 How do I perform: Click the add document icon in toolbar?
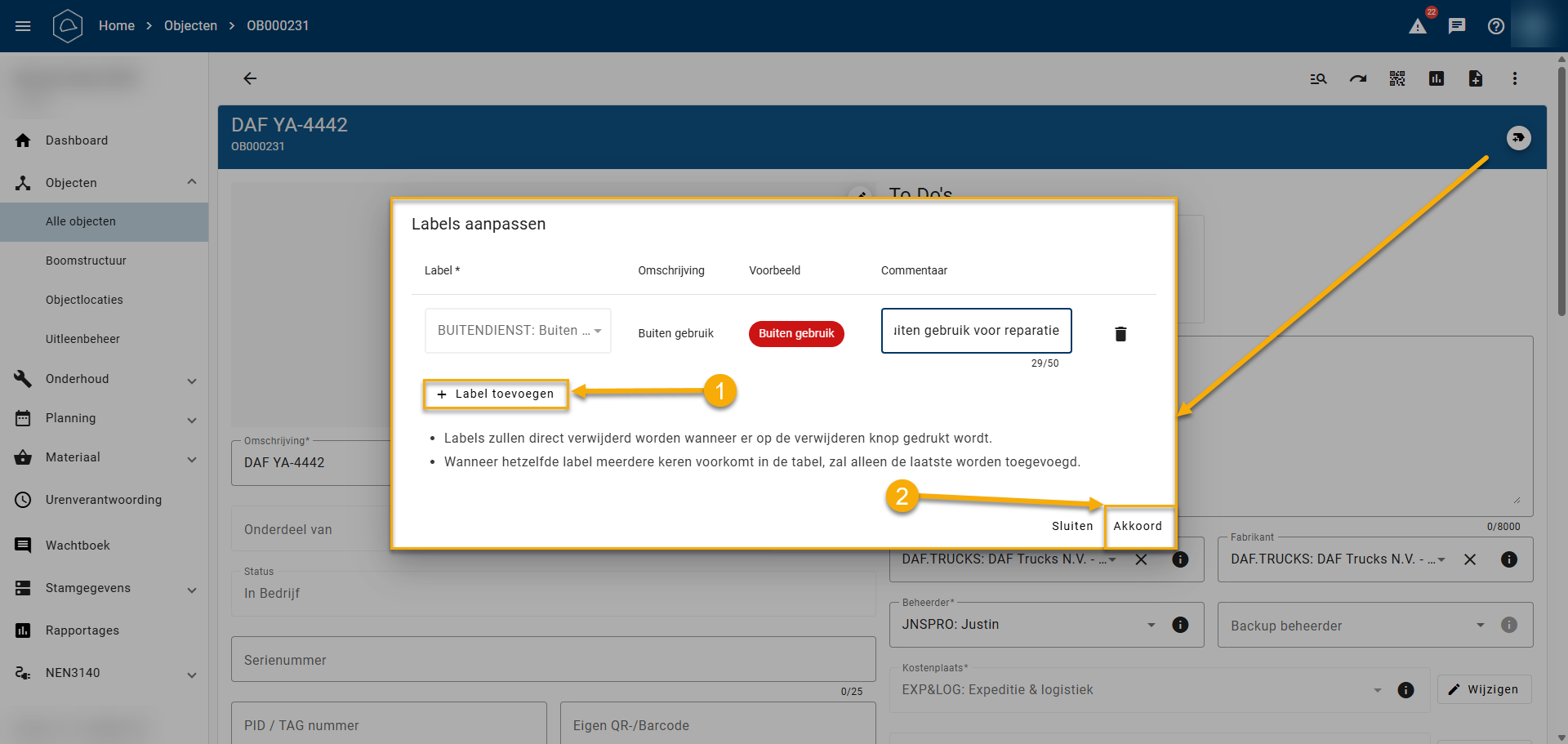click(x=1475, y=78)
